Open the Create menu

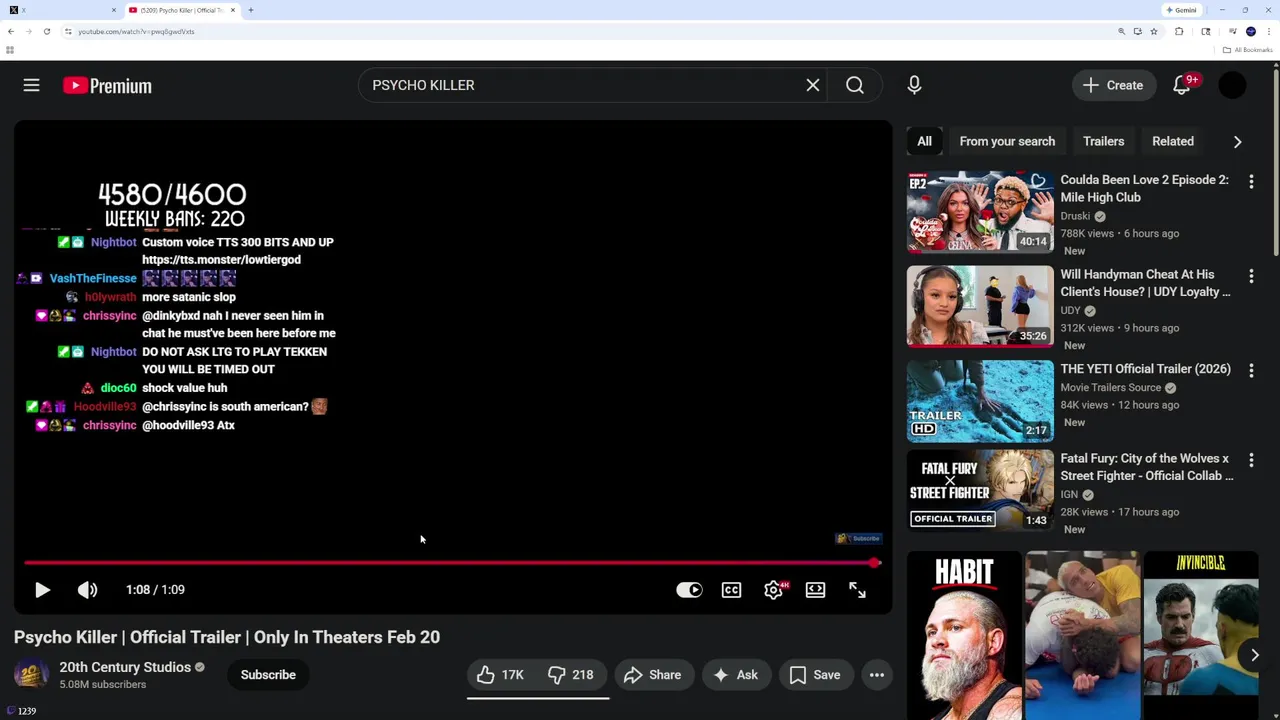point(1113,85)
